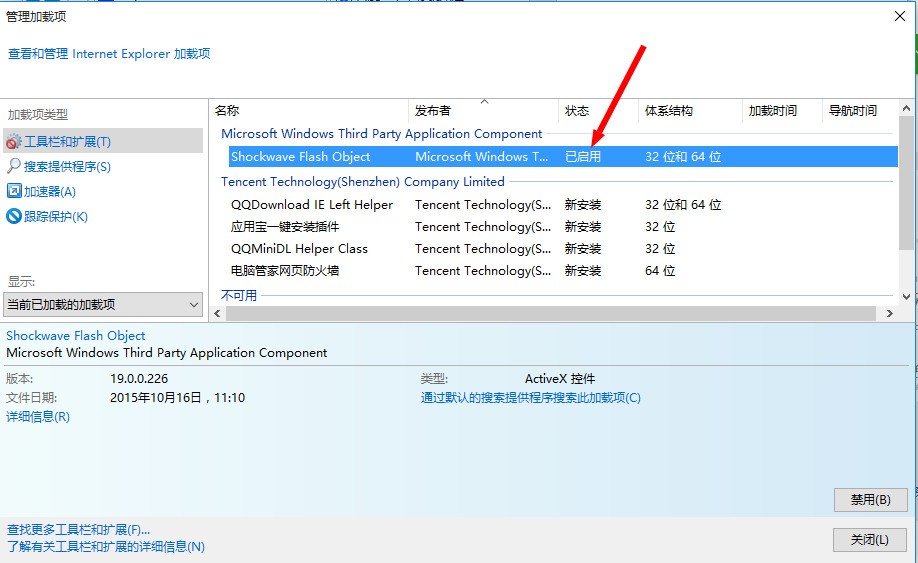Click the vertical scrollbar down arrow
The height and width of the screenshot is (563, 918).
coord(907,296)
